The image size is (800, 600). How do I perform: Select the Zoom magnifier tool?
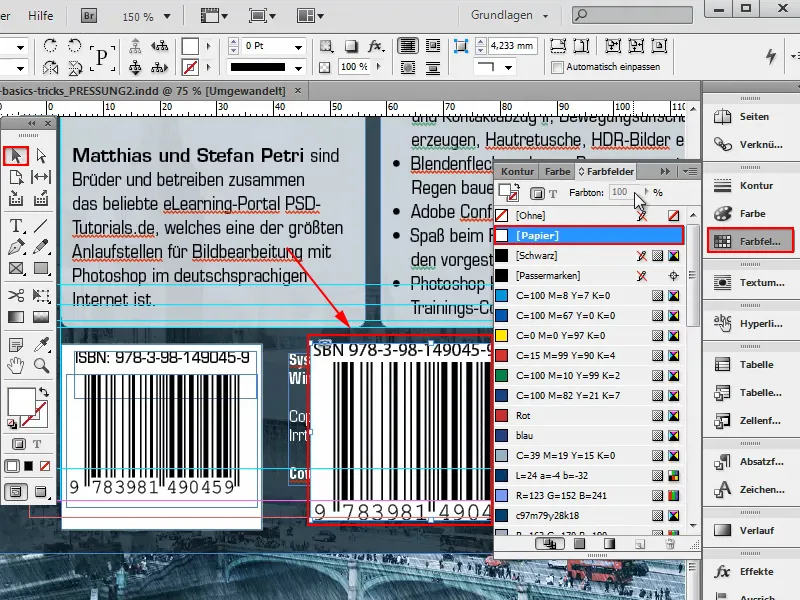[41, 366]
